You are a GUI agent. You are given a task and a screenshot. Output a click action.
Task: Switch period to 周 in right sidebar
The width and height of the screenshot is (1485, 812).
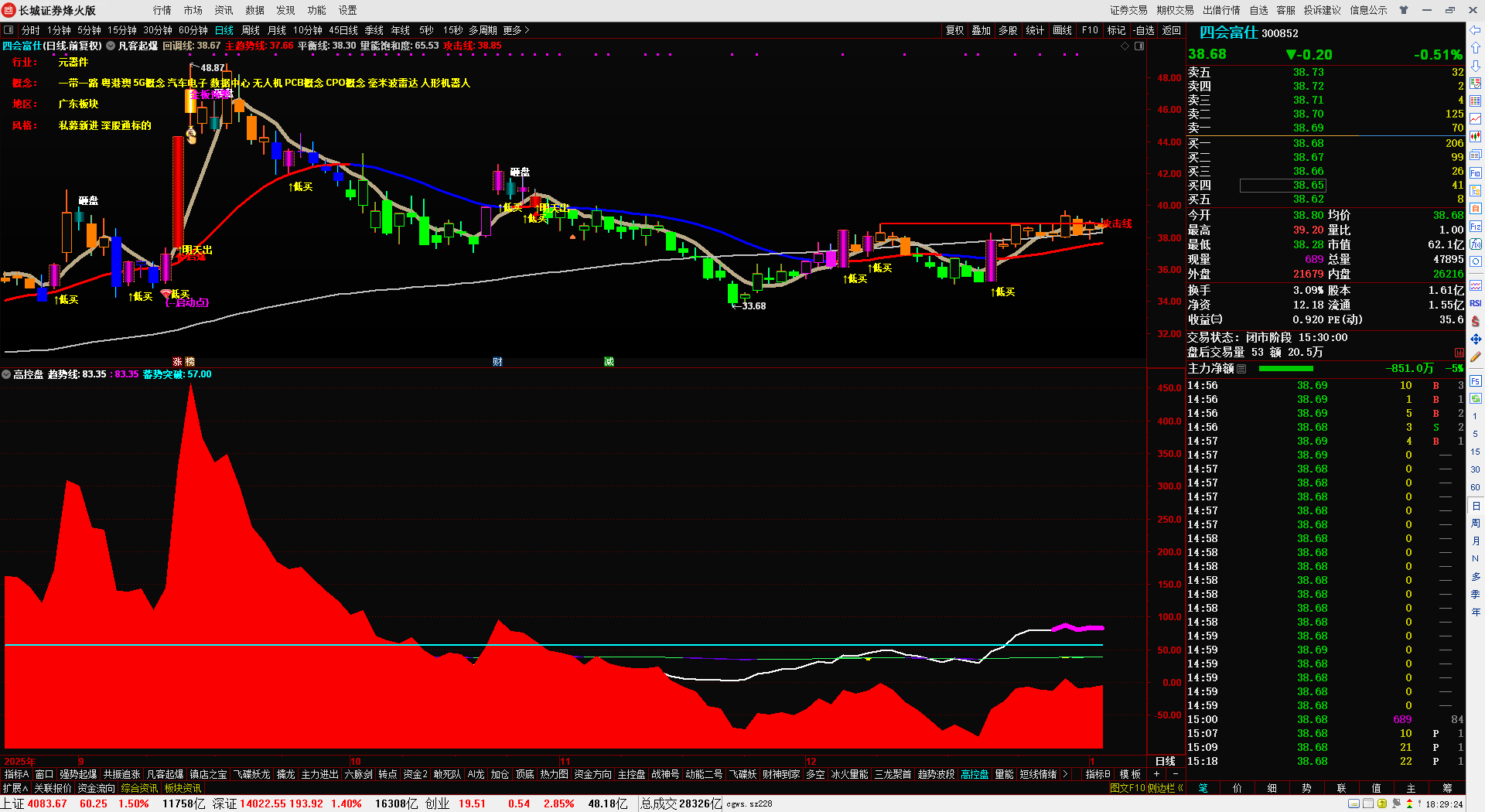tap(1476, 524)
